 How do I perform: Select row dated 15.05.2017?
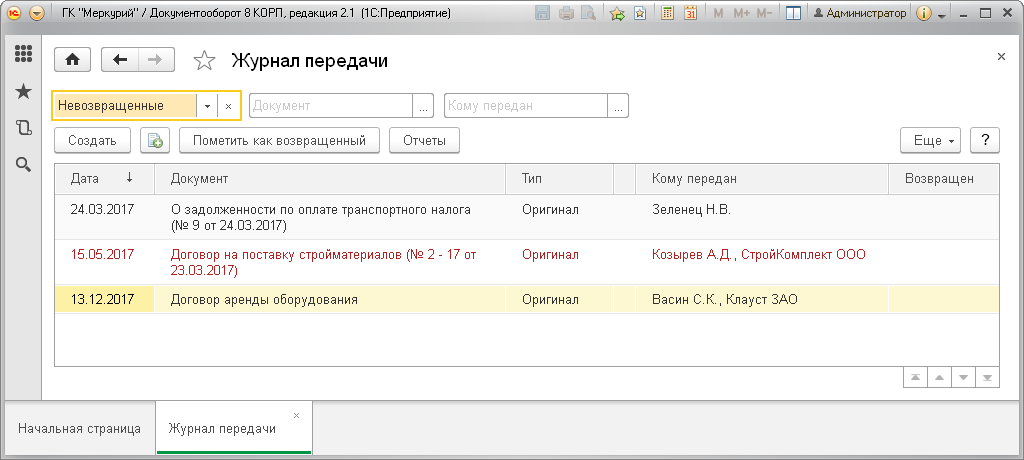tap(526, 262)
